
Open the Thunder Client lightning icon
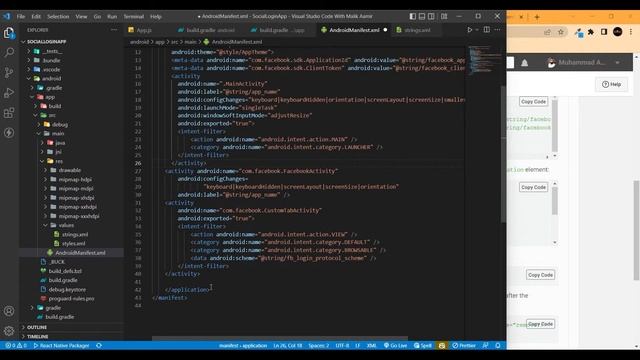pyautogui.click(x=9, y=133)
